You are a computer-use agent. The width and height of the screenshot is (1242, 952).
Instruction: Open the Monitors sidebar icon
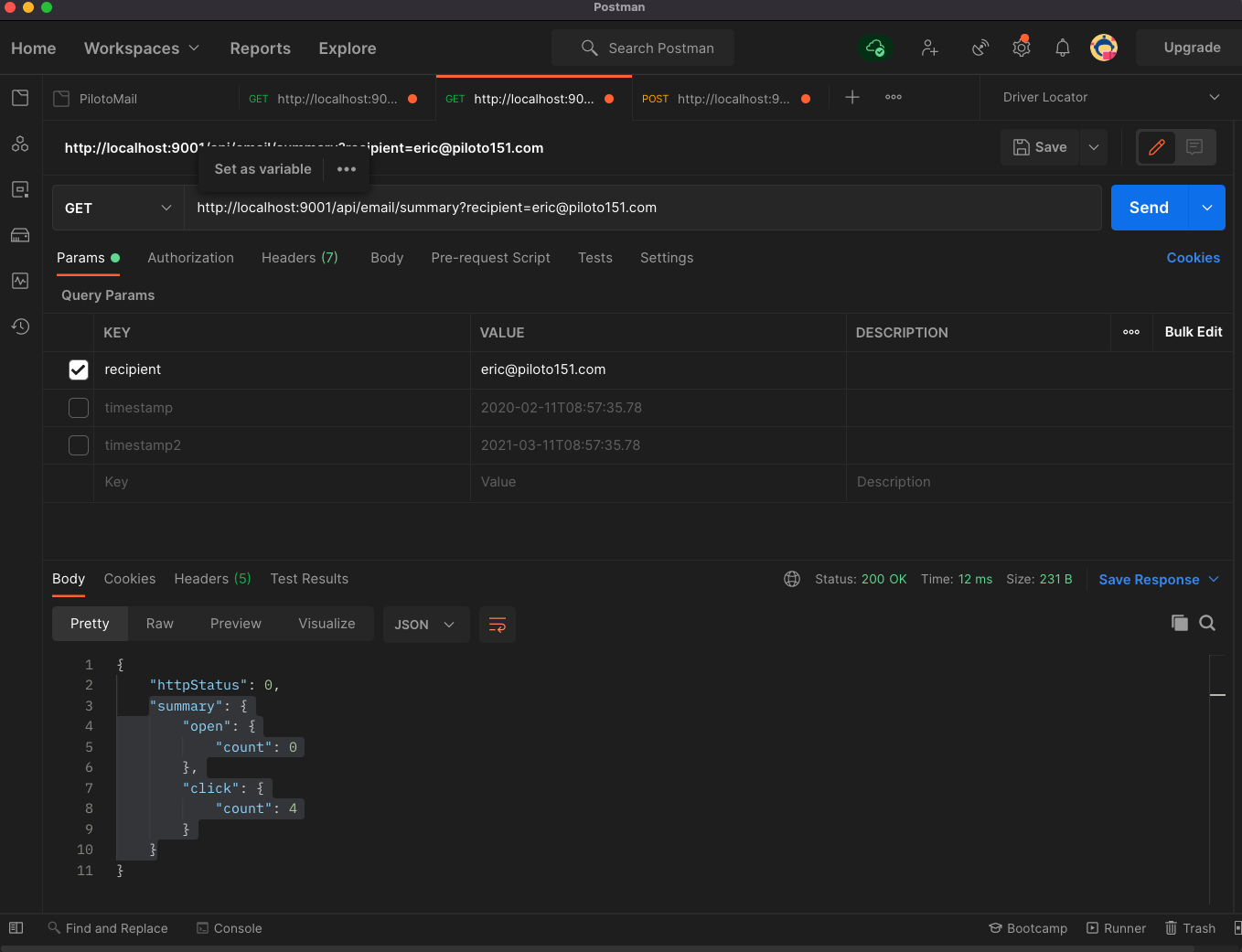pyautogui.click(x=20, y=281)
